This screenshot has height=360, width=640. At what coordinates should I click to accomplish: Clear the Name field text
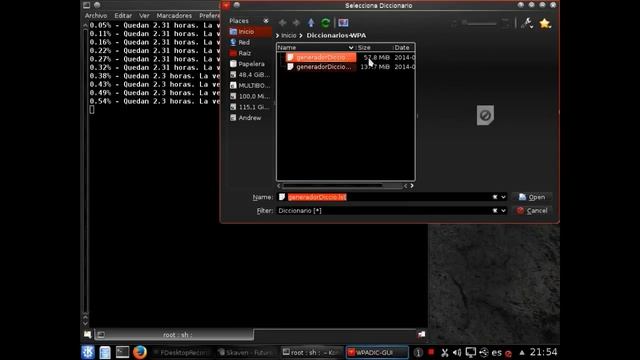495,197
